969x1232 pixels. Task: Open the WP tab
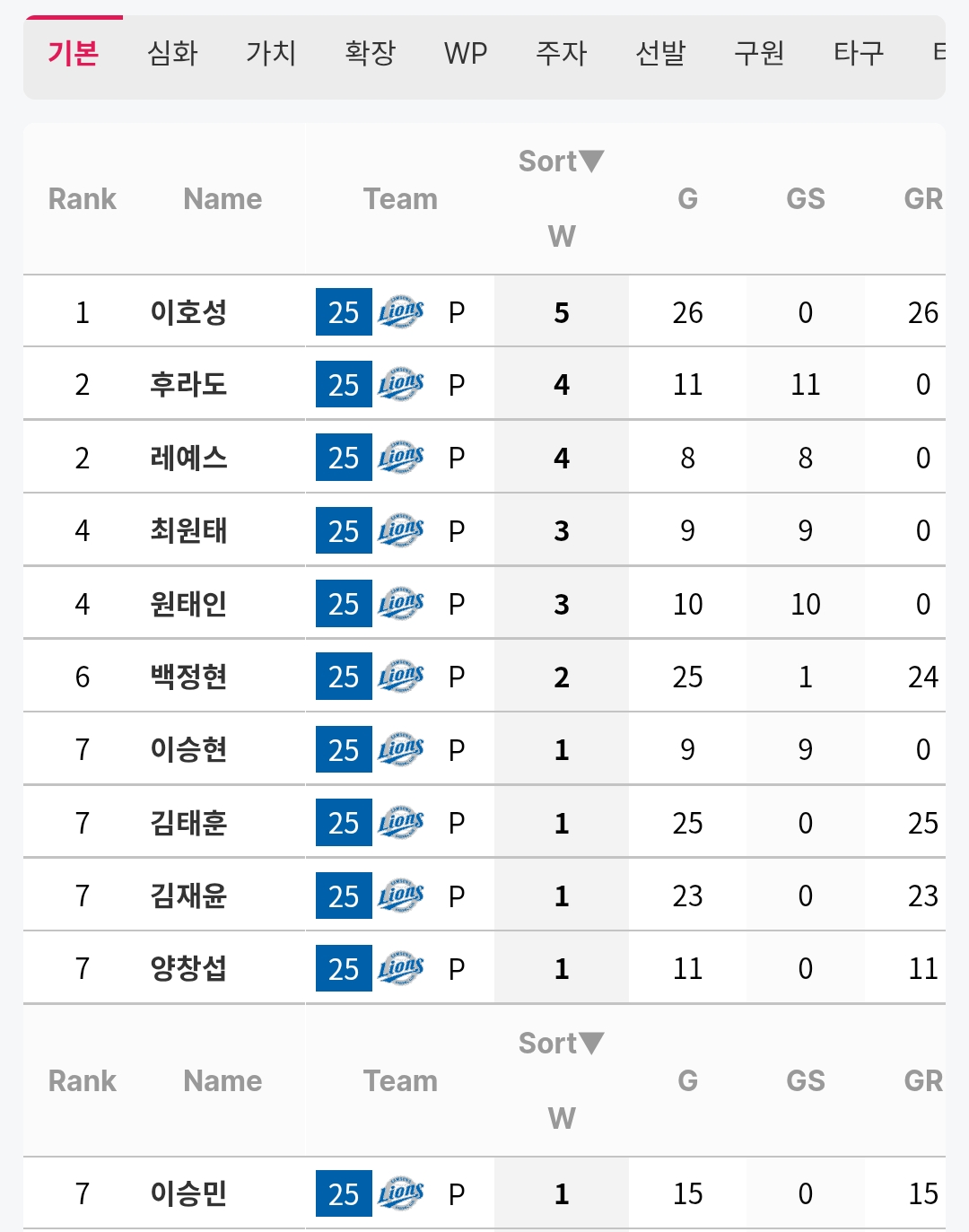click(x=466, y=53)
